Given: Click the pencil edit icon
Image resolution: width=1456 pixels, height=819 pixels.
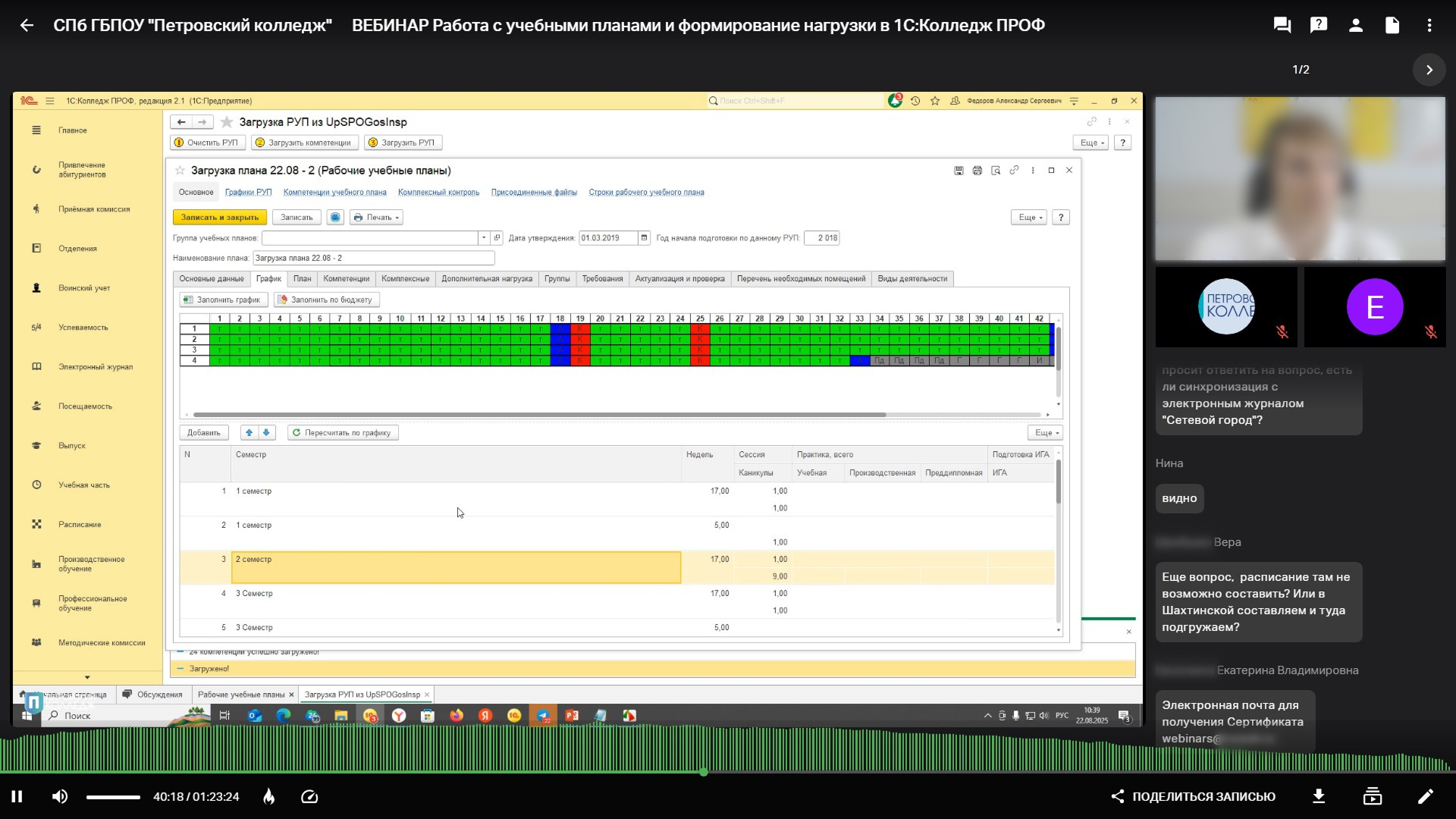Looking at the screenshot, I should point(1426,796).
